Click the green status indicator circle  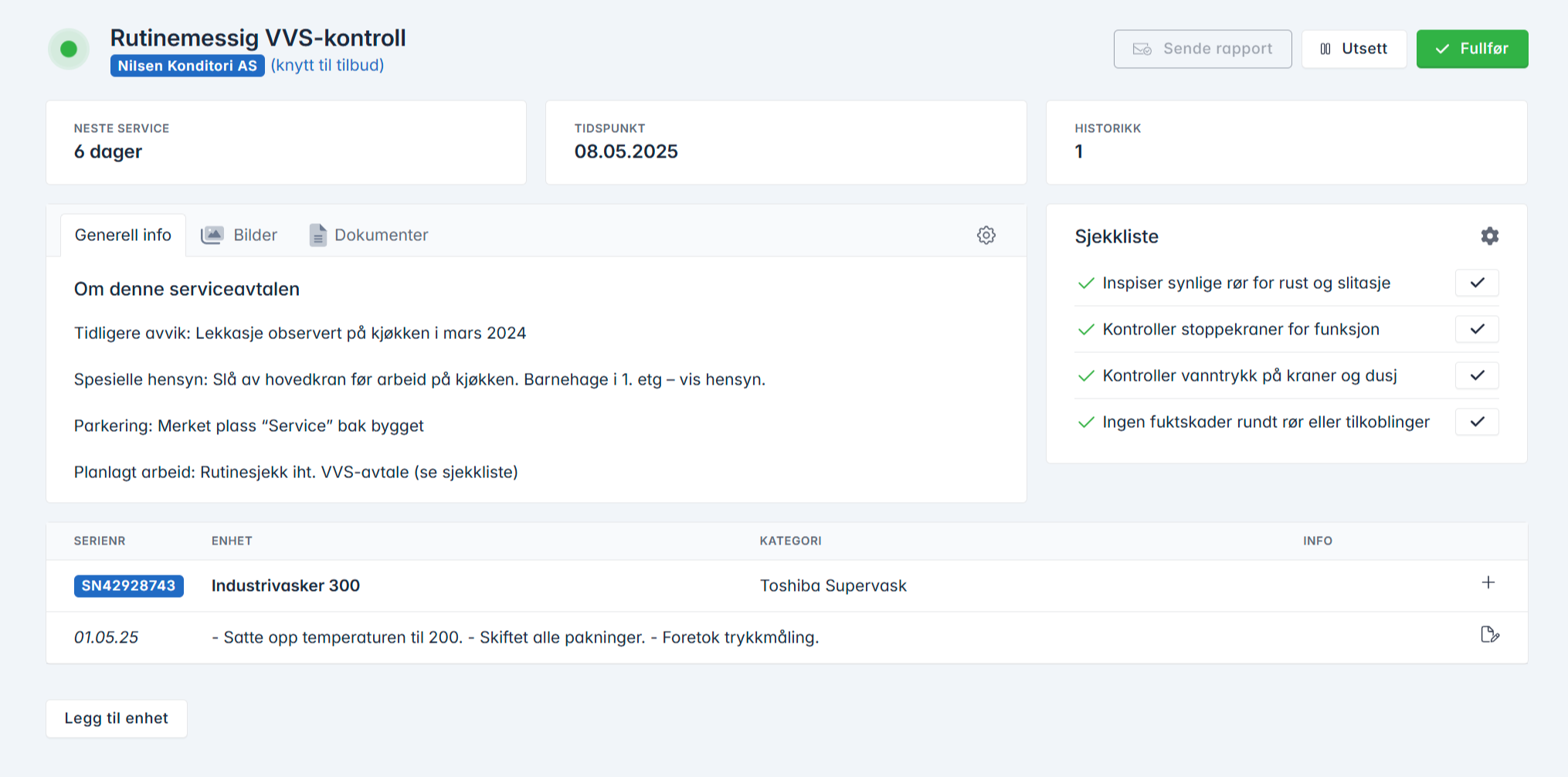(x=69, y=49)
